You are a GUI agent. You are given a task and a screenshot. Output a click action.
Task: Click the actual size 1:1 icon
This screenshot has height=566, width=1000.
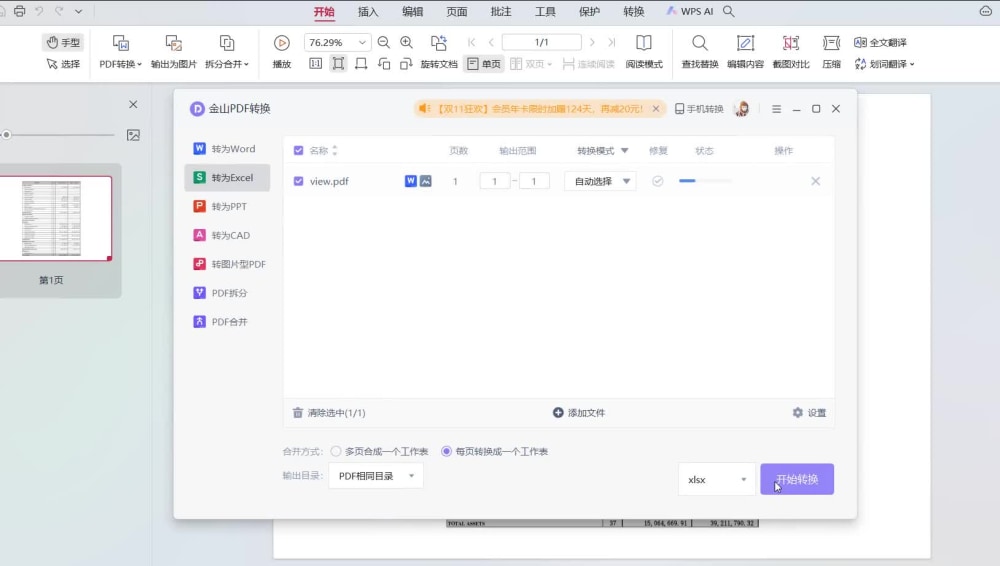pyautogui.click(x=315, y=64)
